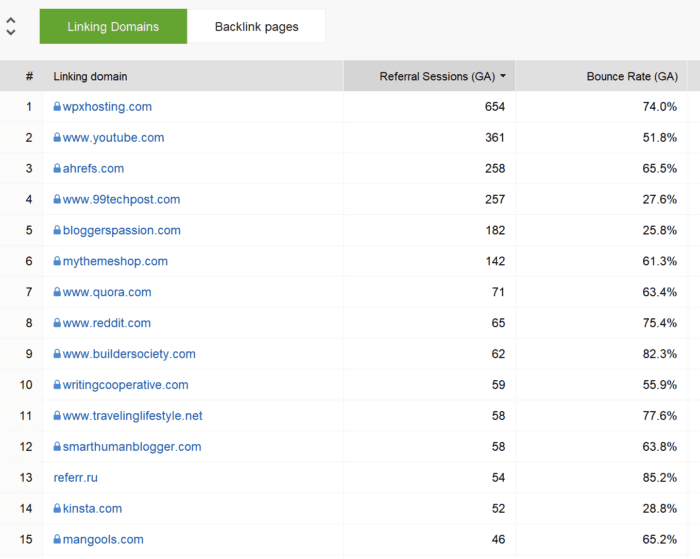Viewport: 700px width, 559px height.
Task: Click row number 13 cell
Action: (x=26, y=477)
